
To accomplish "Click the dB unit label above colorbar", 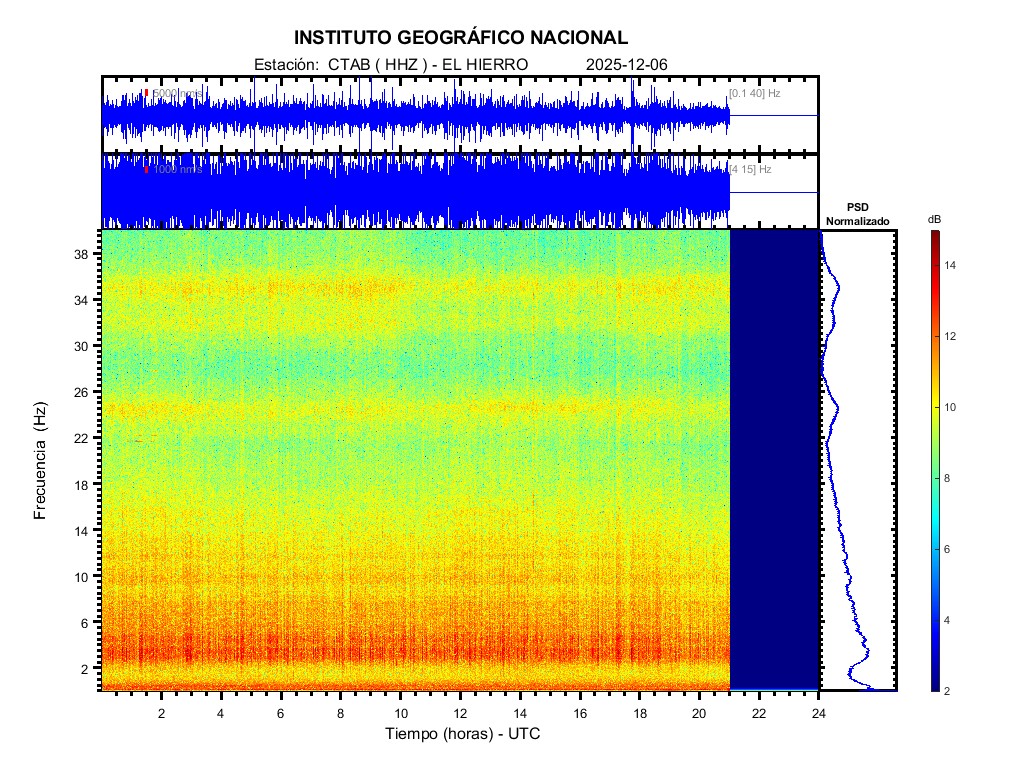I will (x=934, y=219).
